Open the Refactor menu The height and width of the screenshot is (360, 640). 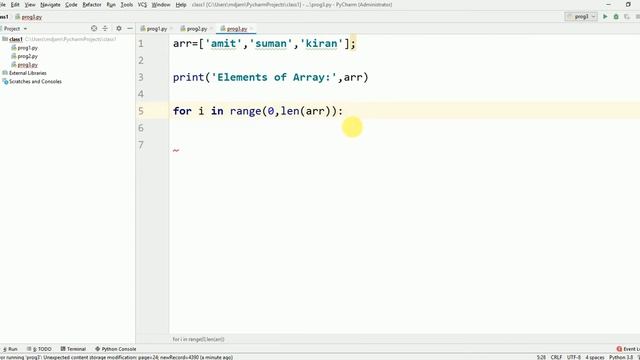point(92,5)
